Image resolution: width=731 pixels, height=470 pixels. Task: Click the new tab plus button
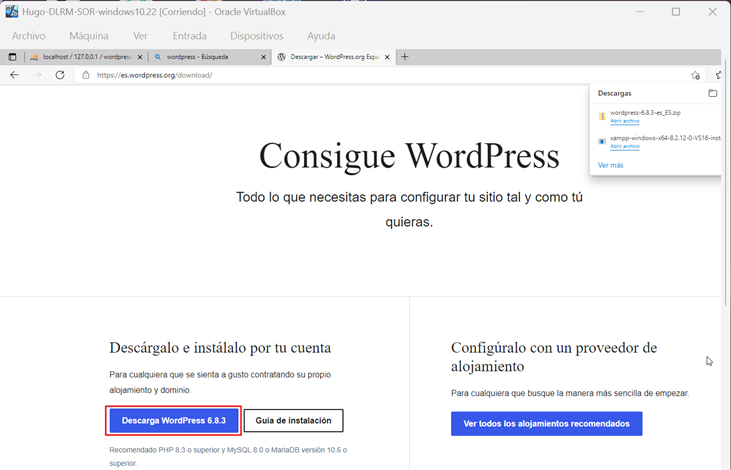(x=405, y=57)
